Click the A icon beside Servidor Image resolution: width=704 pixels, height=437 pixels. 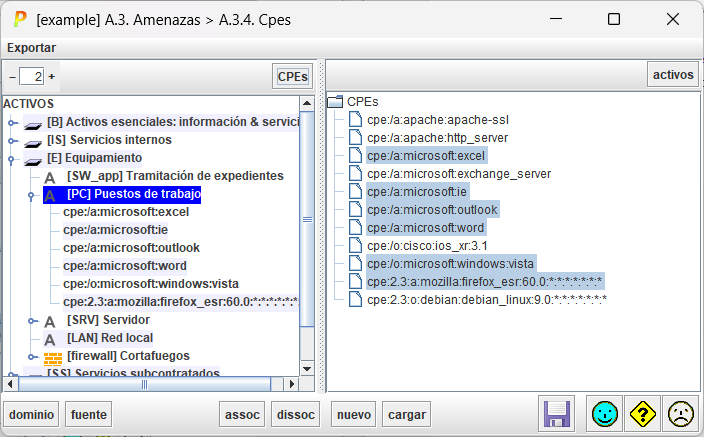tap(50, 322)
